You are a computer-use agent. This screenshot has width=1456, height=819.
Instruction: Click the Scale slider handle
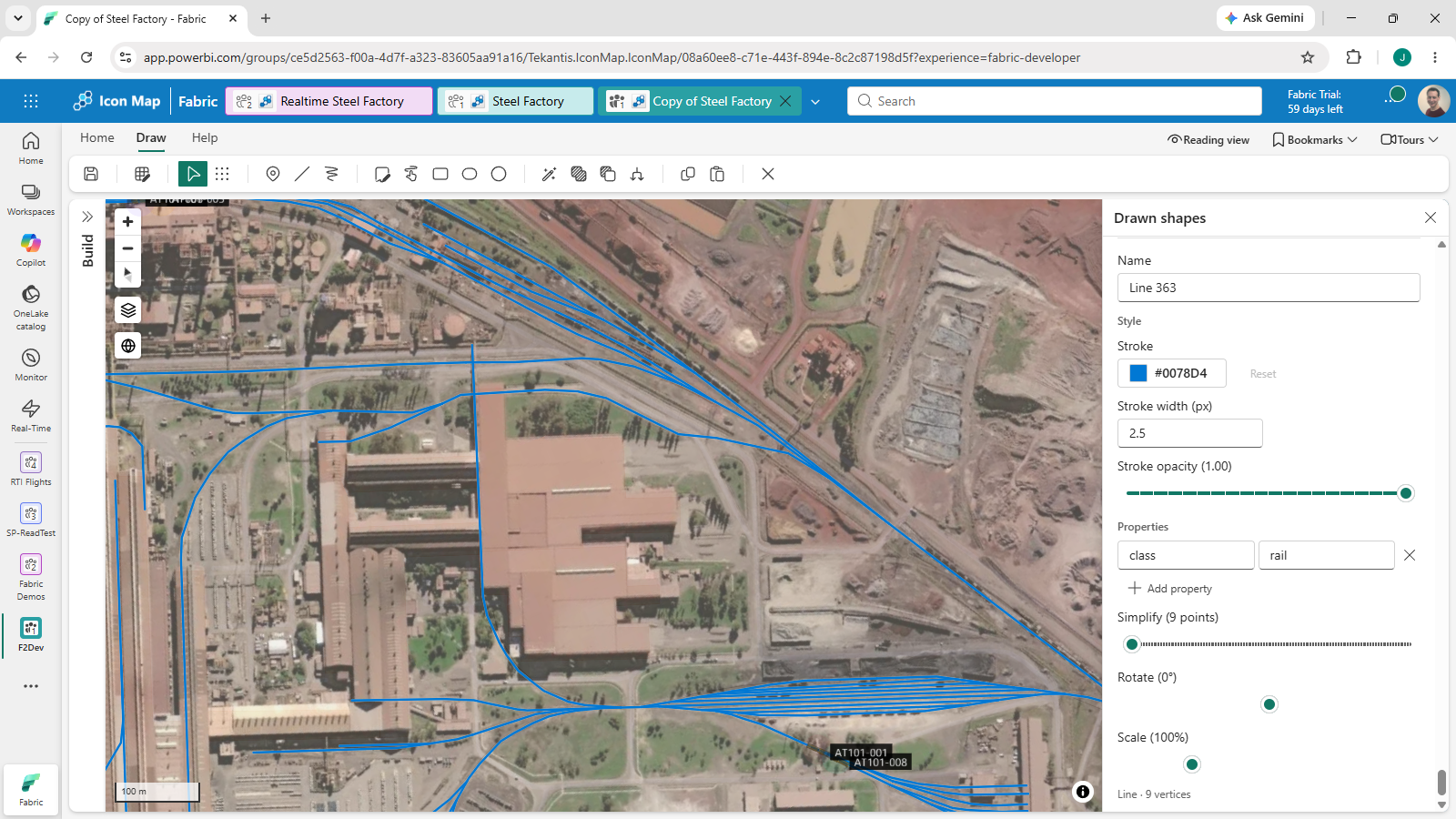coord(1192,764)
